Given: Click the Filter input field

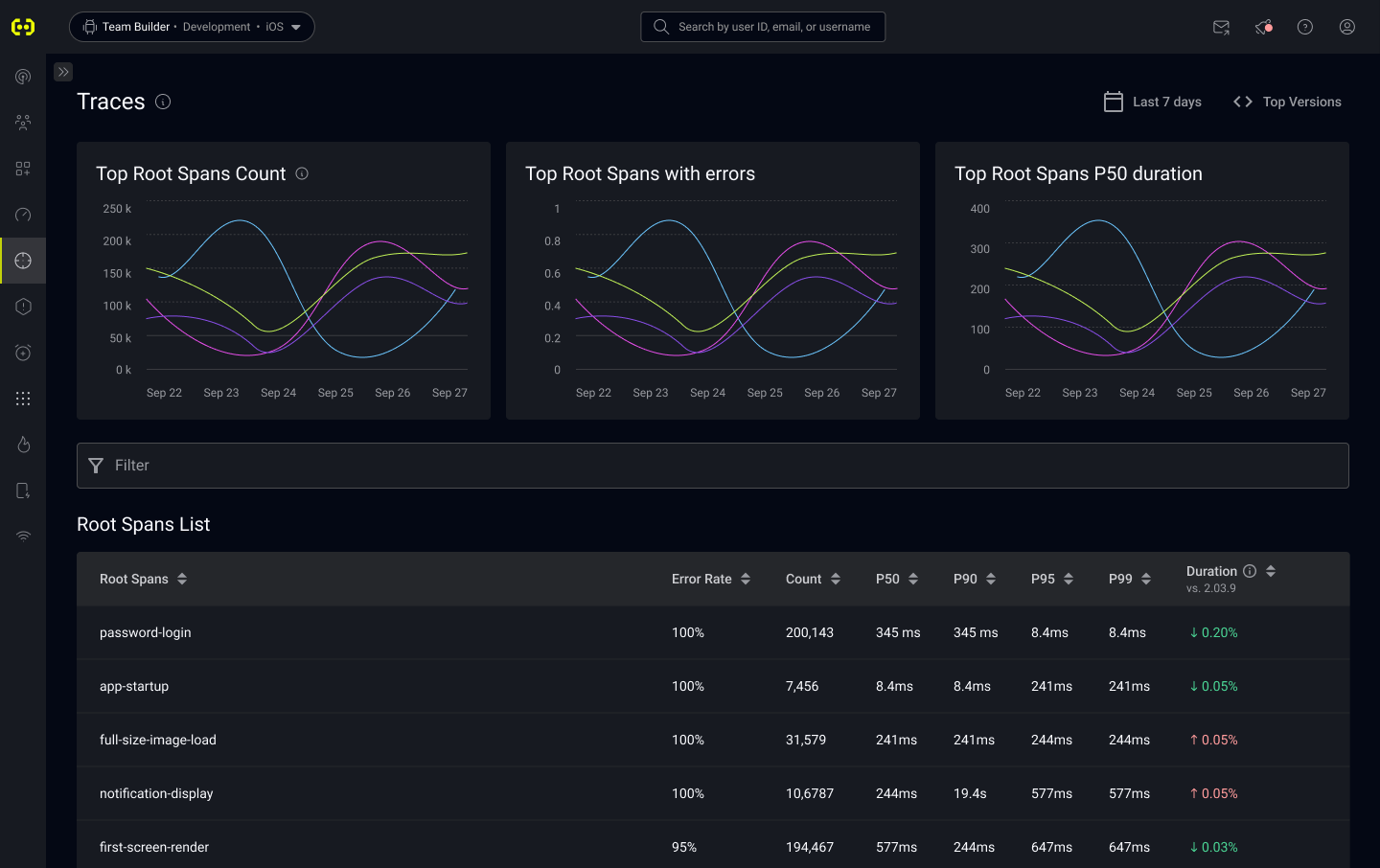Looking at the screenshot, I should click(713, 466).
